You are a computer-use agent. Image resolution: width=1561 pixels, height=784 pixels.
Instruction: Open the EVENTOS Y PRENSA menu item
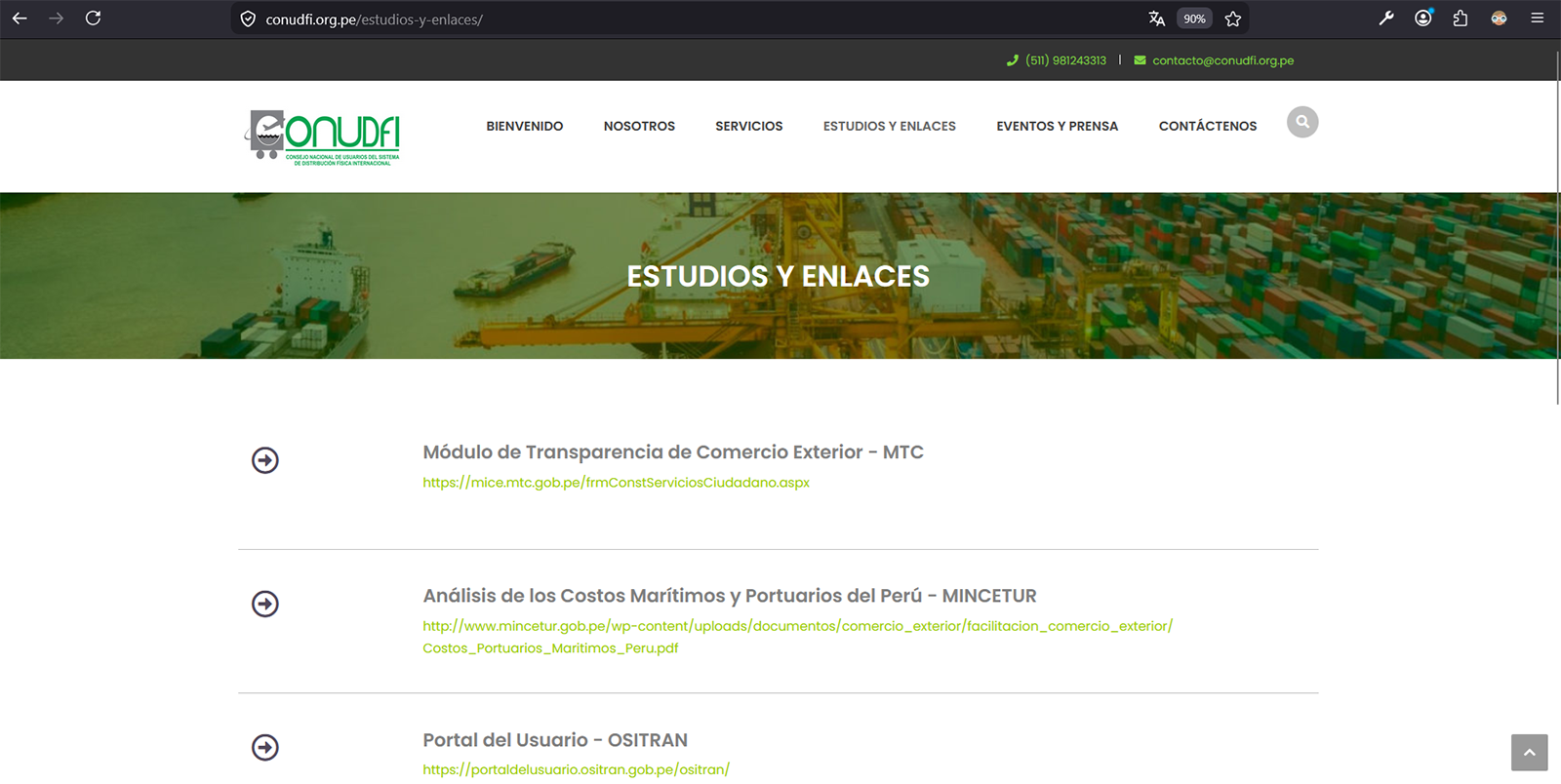[1058, 126]
